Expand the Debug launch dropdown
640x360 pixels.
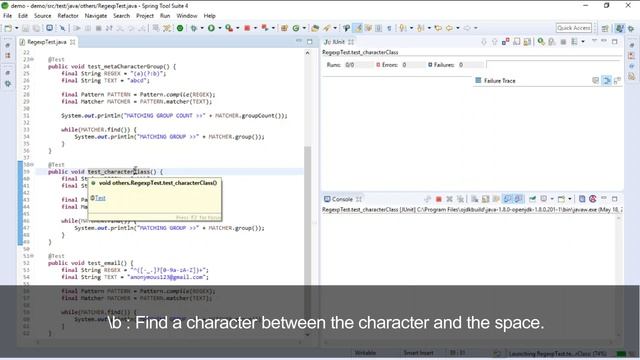pyautogui.click(x=202, y=28)
